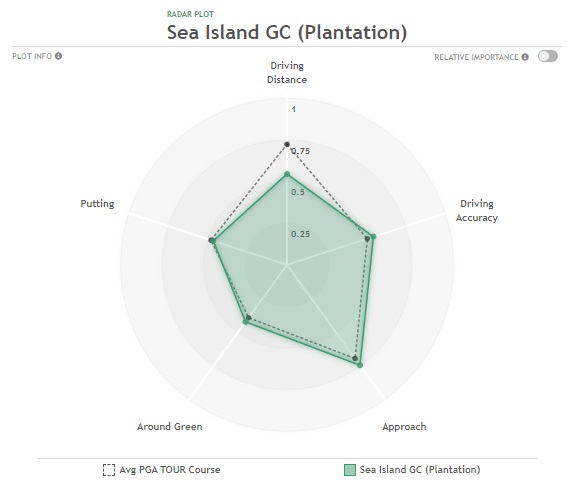This screenshot has height=494, width=587.
Task: Select the Putting data point
Action: [x=213, y=241]
